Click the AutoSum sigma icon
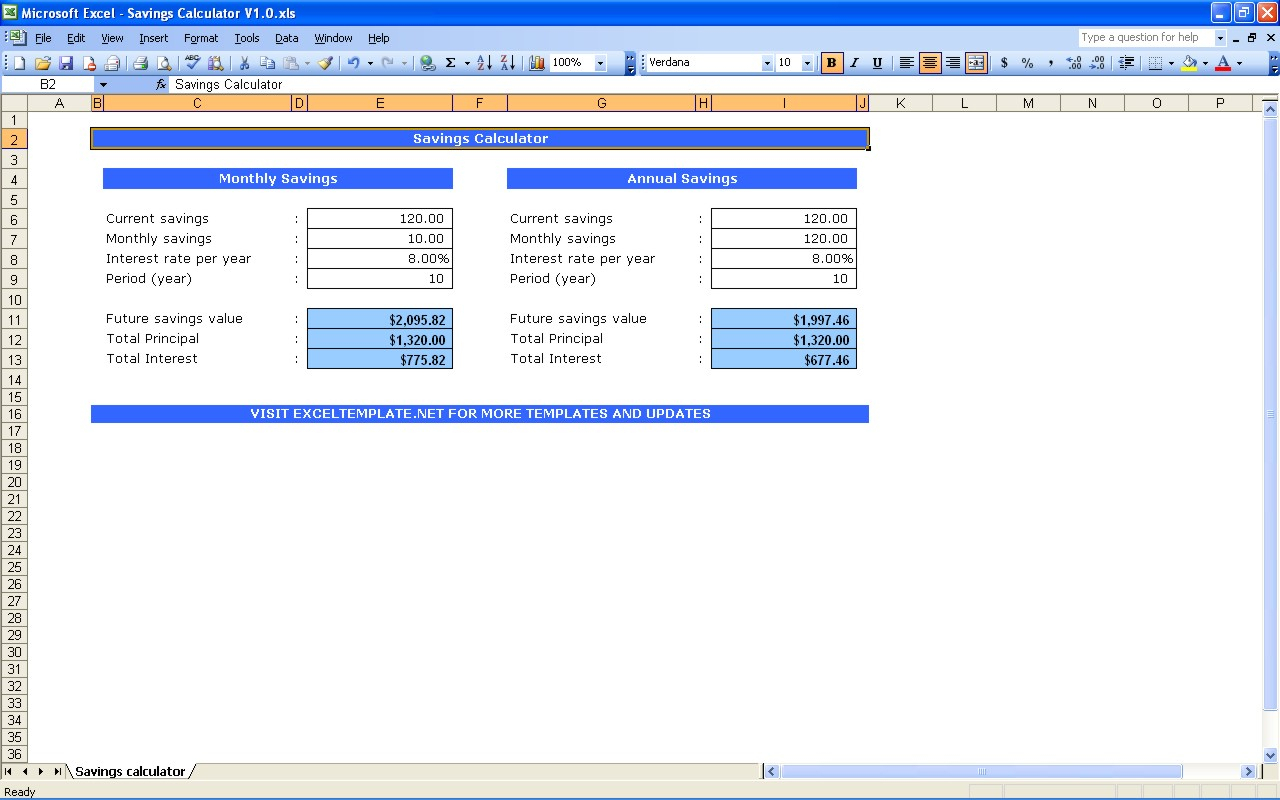Screen dimensions: 1280x800 pos(450,63)
